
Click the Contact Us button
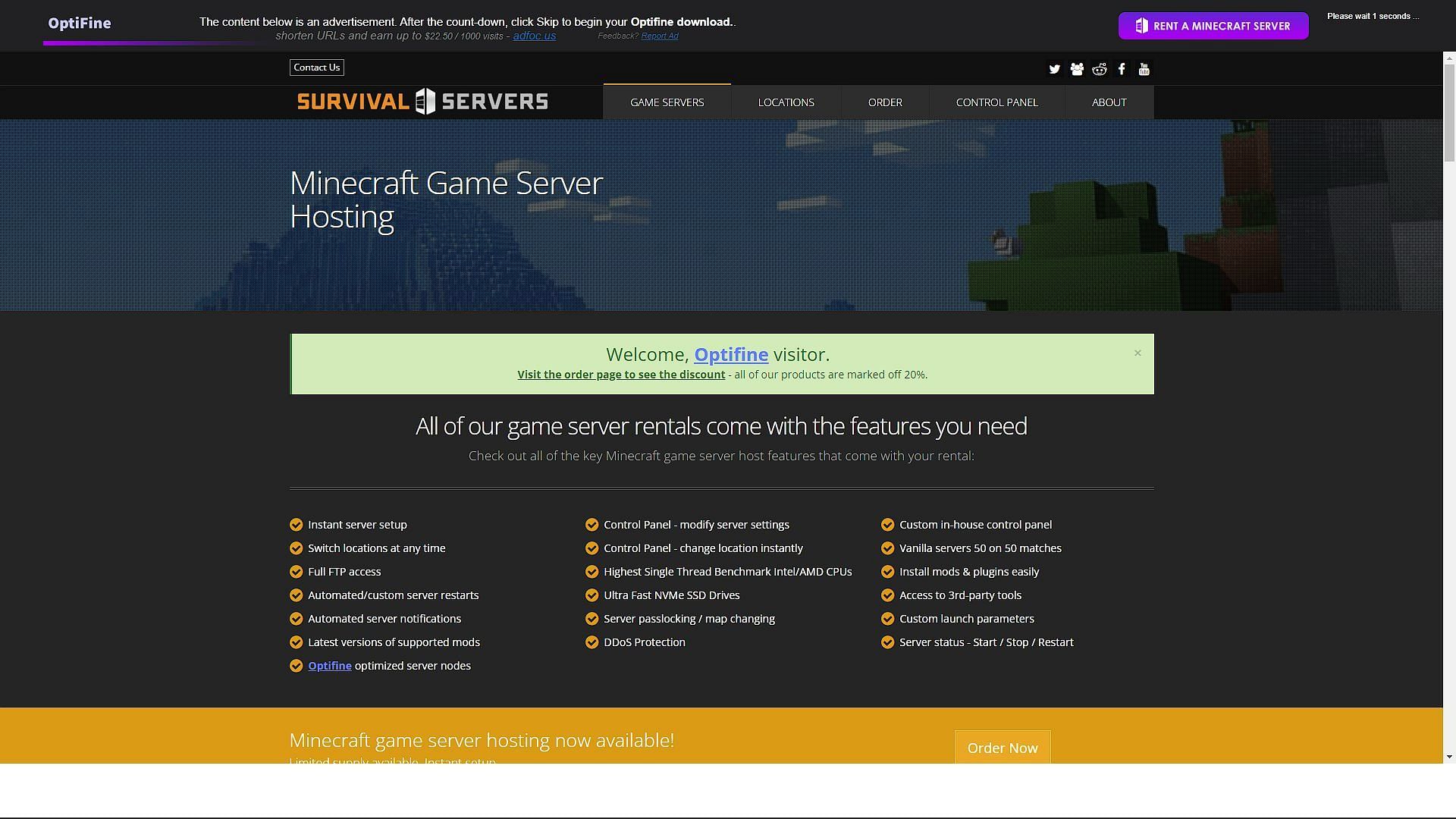316,67
